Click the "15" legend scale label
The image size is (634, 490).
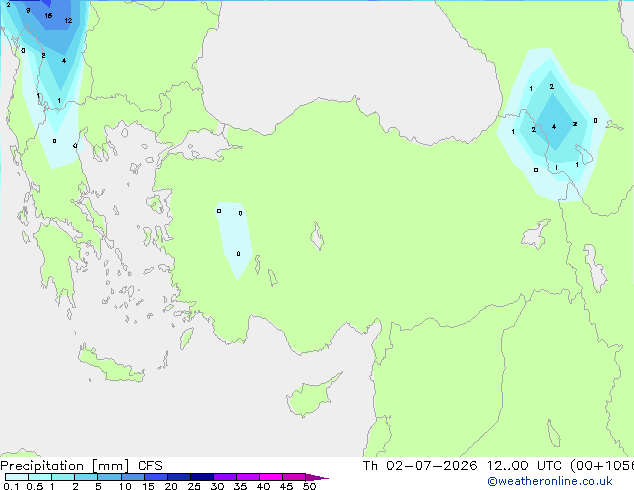click(x=148, y=486)
